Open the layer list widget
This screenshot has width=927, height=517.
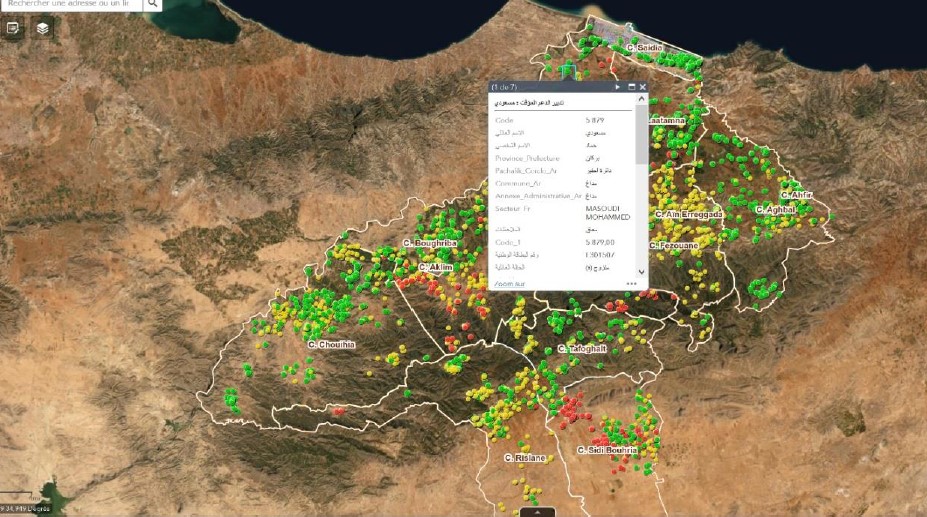click(x=42, y=28)
